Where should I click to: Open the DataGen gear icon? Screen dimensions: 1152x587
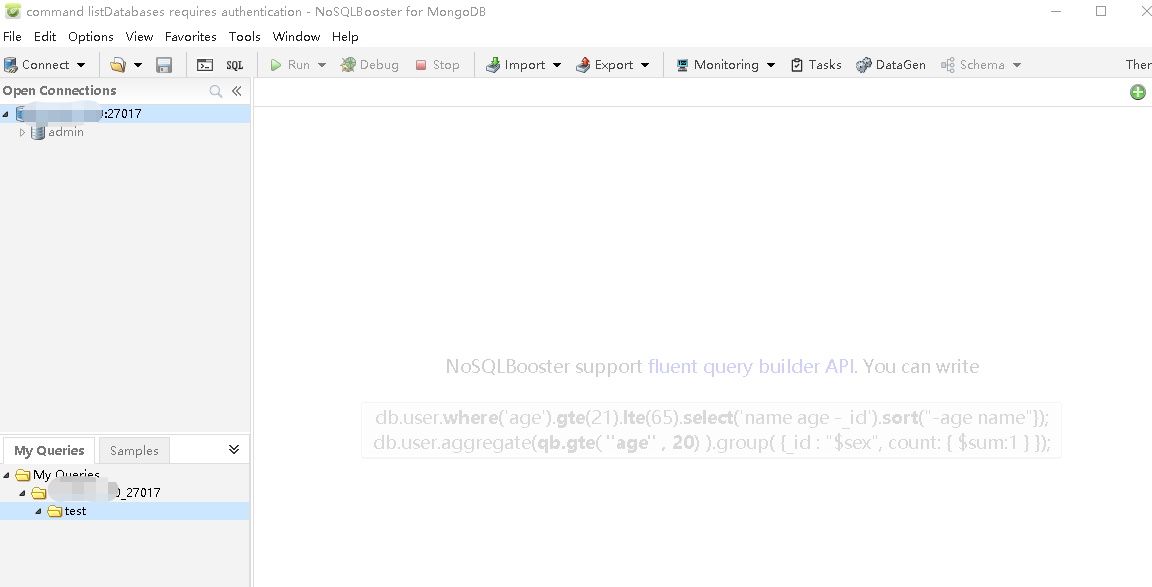tap(863, 65)
